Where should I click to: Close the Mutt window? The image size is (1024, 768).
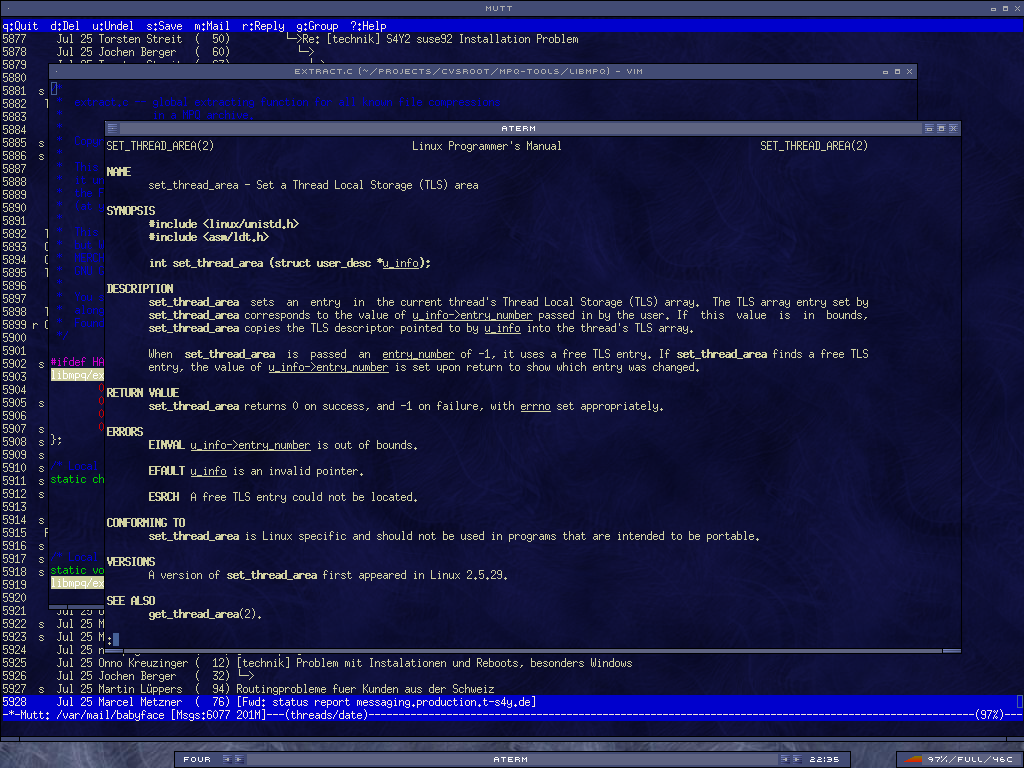coord(1017,8)
